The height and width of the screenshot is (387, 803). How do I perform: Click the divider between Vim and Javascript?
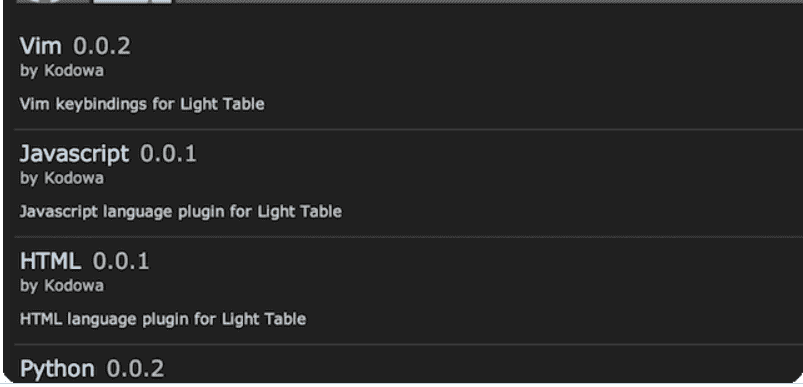click(x=409, y=130)
